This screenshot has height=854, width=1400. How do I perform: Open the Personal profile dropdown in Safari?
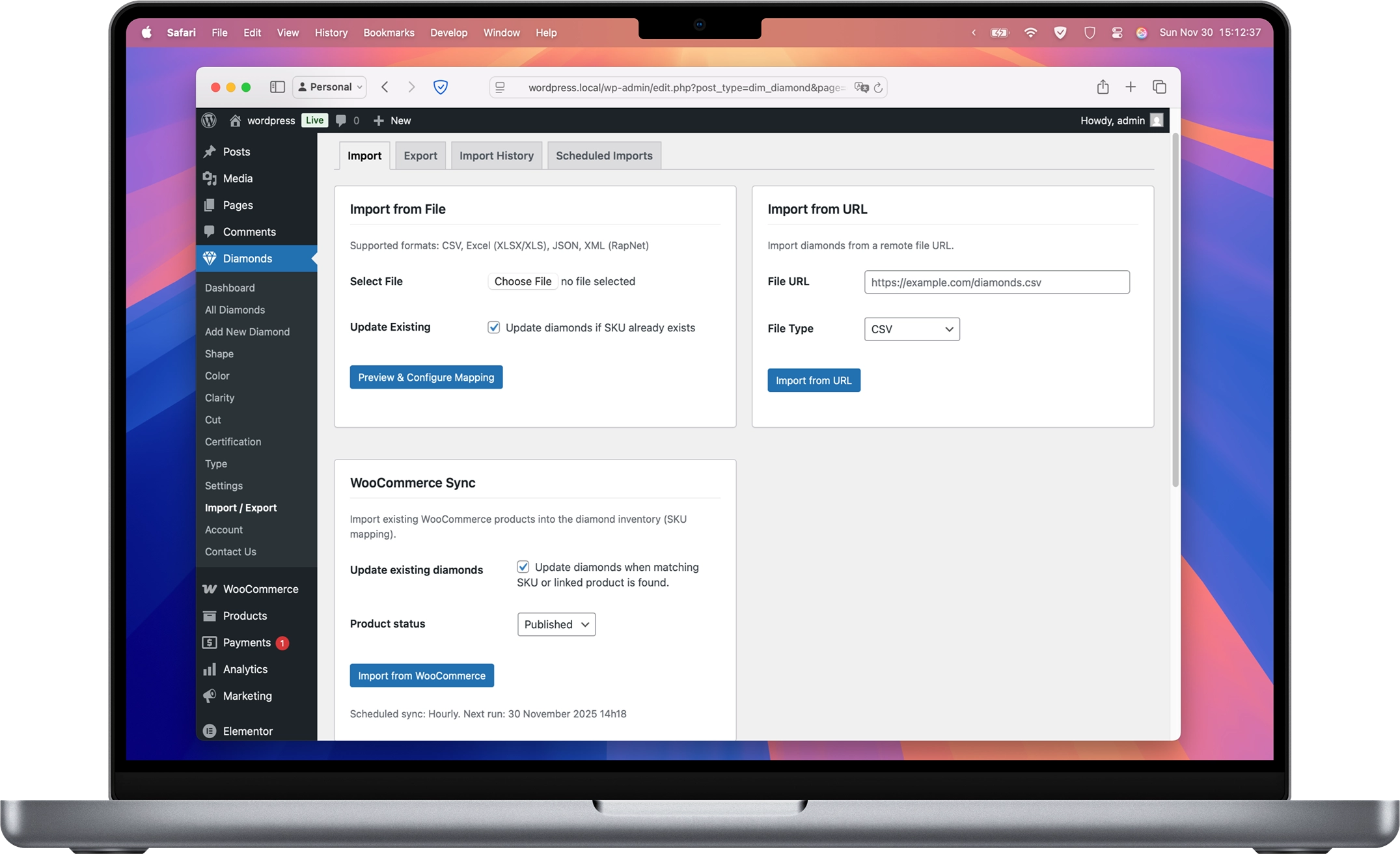329,87
